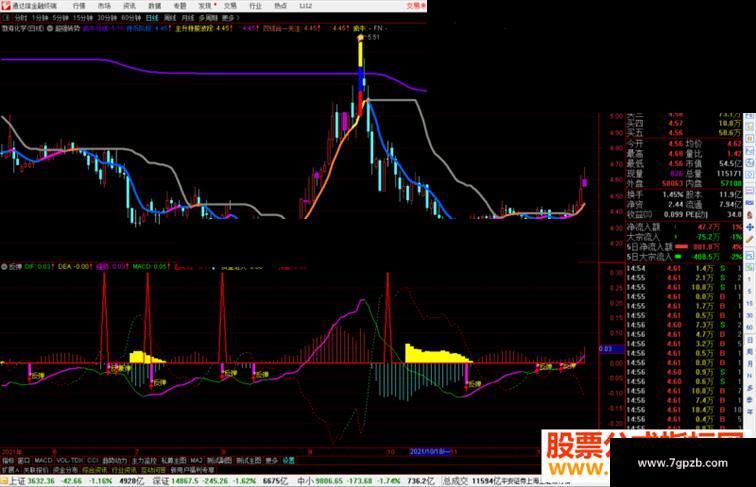Select the MA2 indicator tab
The width and height of the screenshot is (756, 487).
(x=196, y=460)
